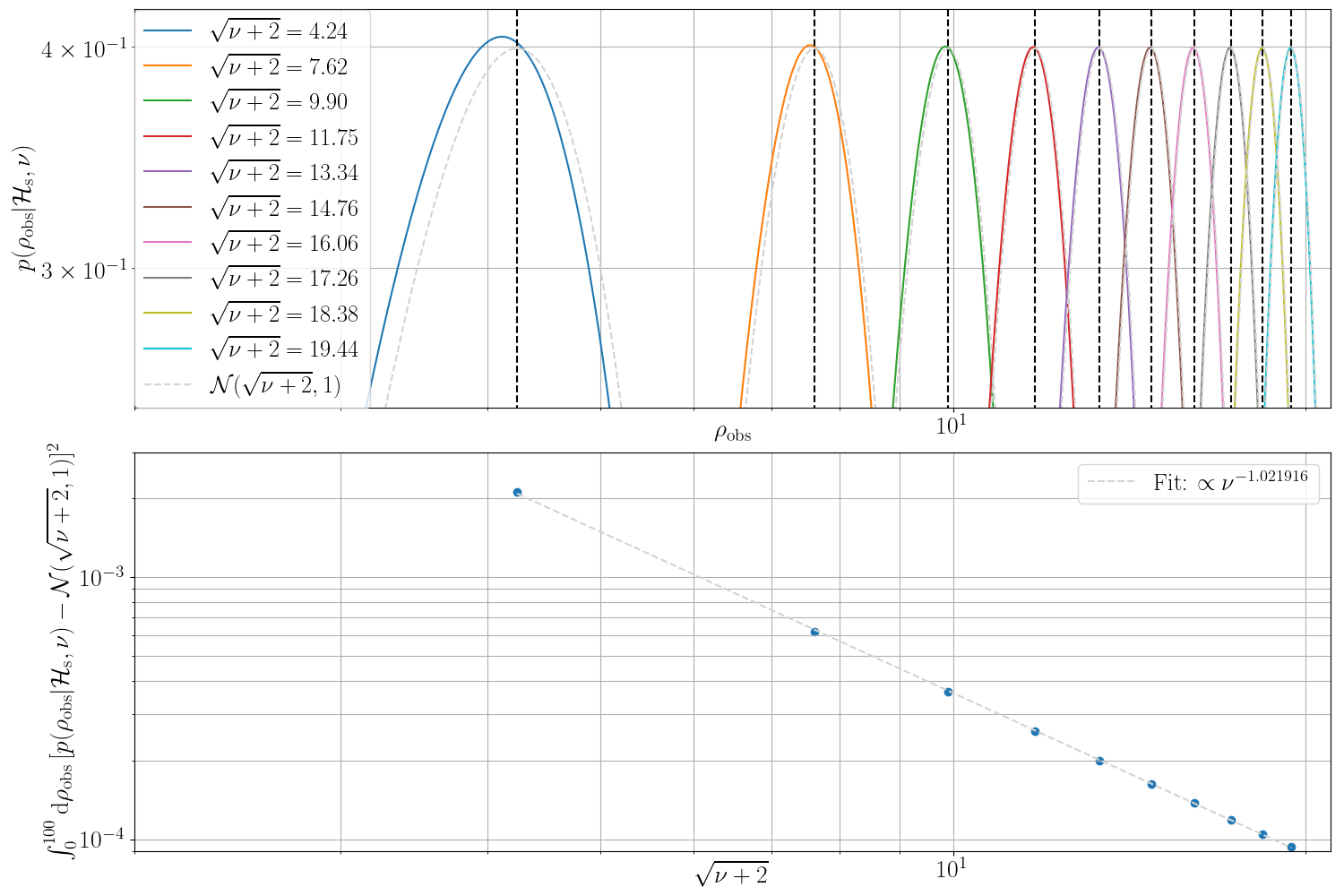Click the leftmost scatter point in bottom plot

point(517,492)
